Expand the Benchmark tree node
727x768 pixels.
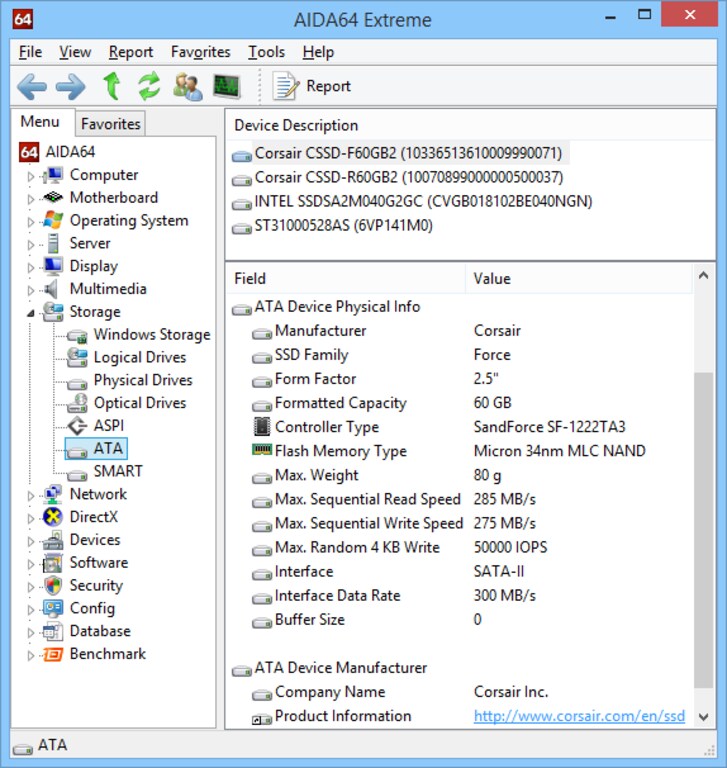[31, 655]
